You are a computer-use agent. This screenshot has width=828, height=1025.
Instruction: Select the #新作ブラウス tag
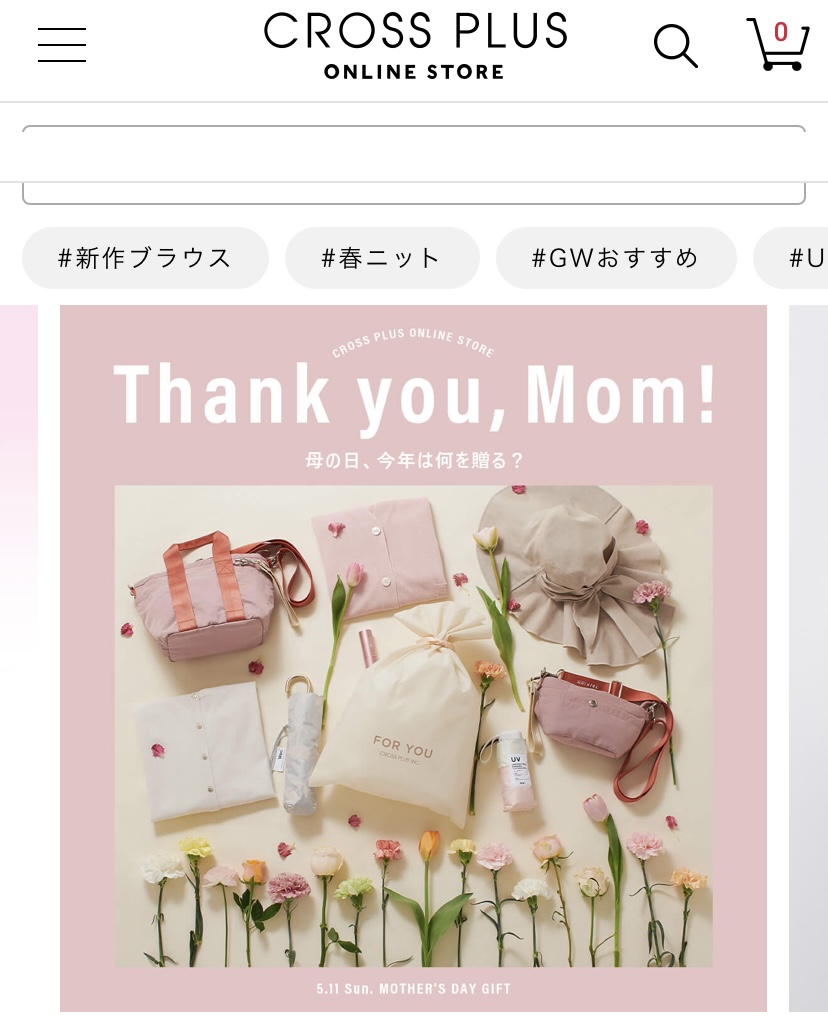pos(145,258)
